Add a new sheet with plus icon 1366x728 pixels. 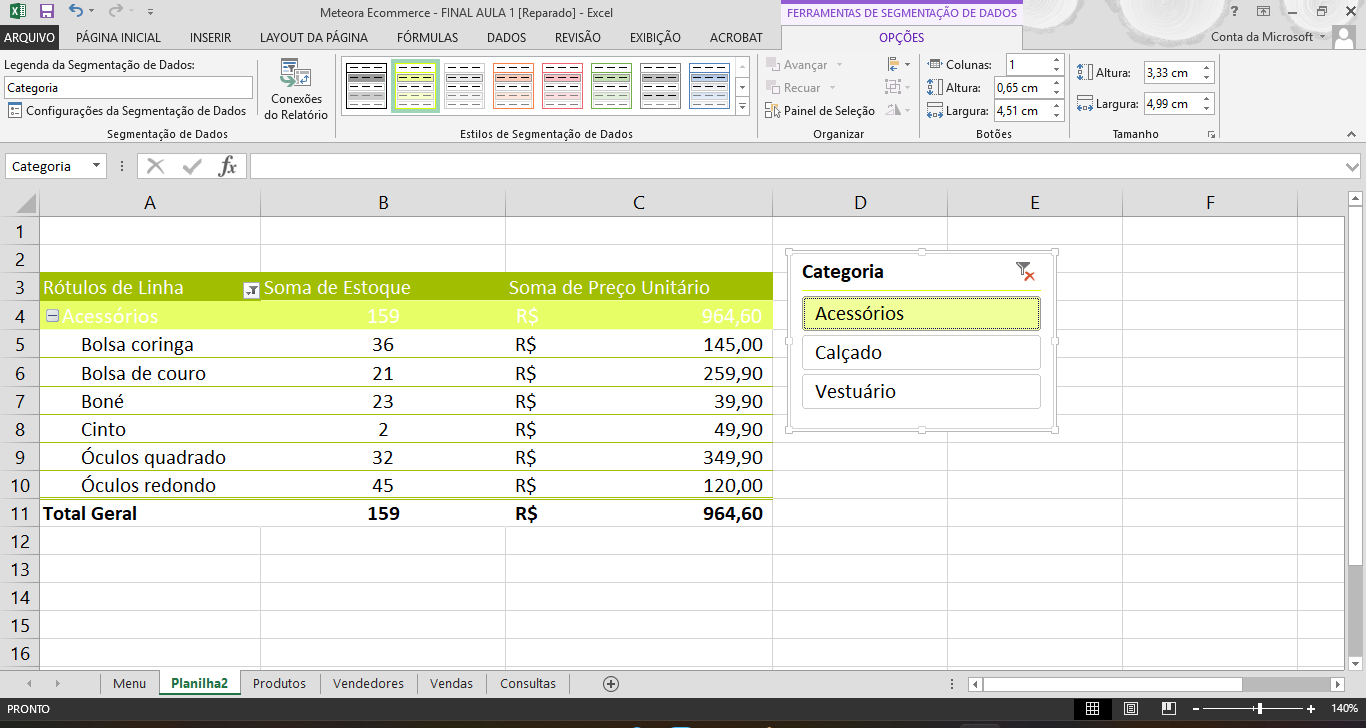pos(611,684)
